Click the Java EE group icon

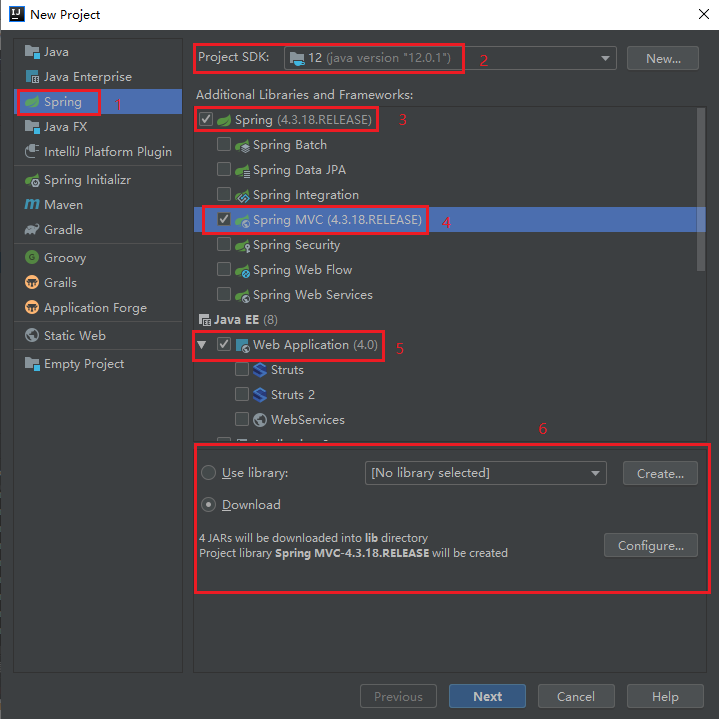tap(205, 320)
